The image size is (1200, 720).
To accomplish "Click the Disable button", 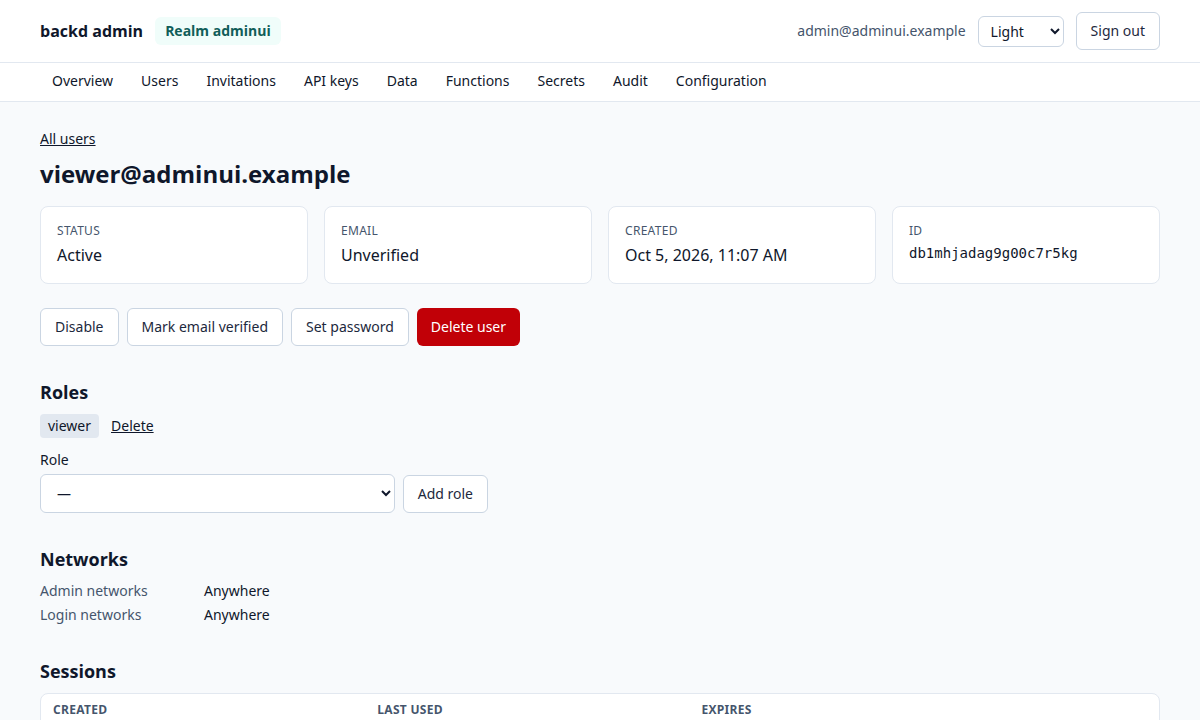I will 79,327.
